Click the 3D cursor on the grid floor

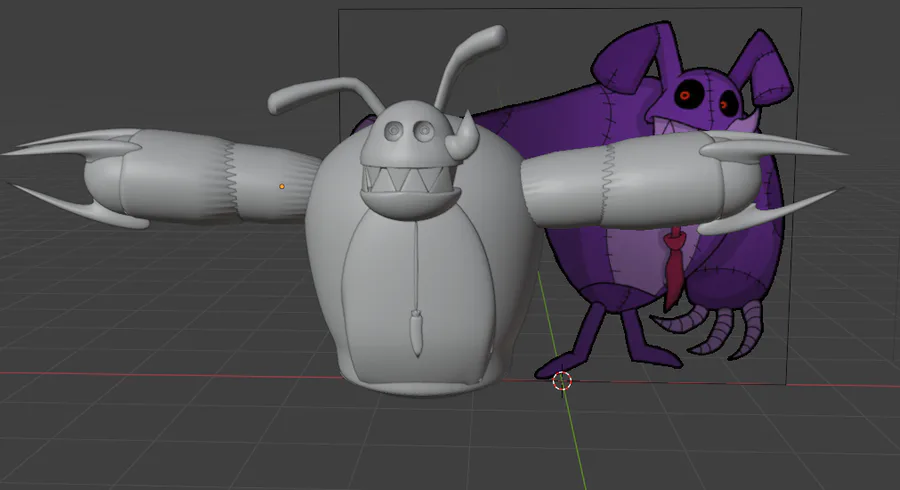click(562, 381)
